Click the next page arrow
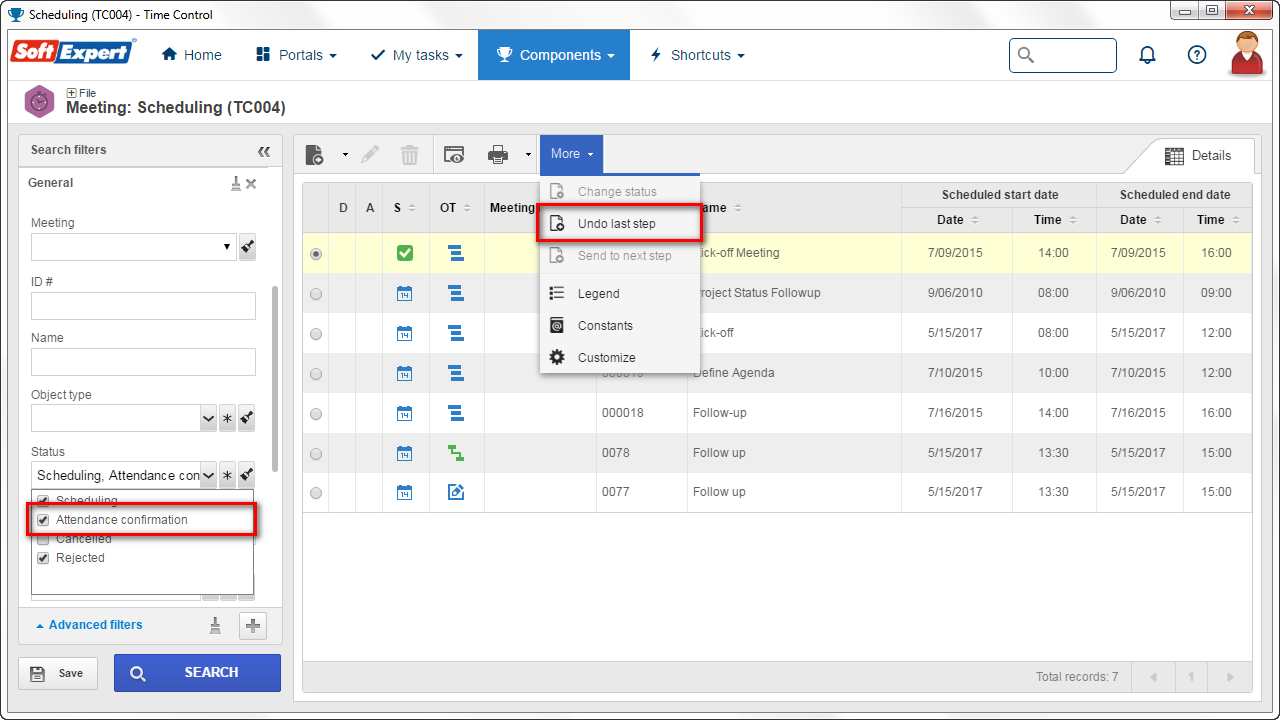 pyautogui.click(x=1230, y=677)
